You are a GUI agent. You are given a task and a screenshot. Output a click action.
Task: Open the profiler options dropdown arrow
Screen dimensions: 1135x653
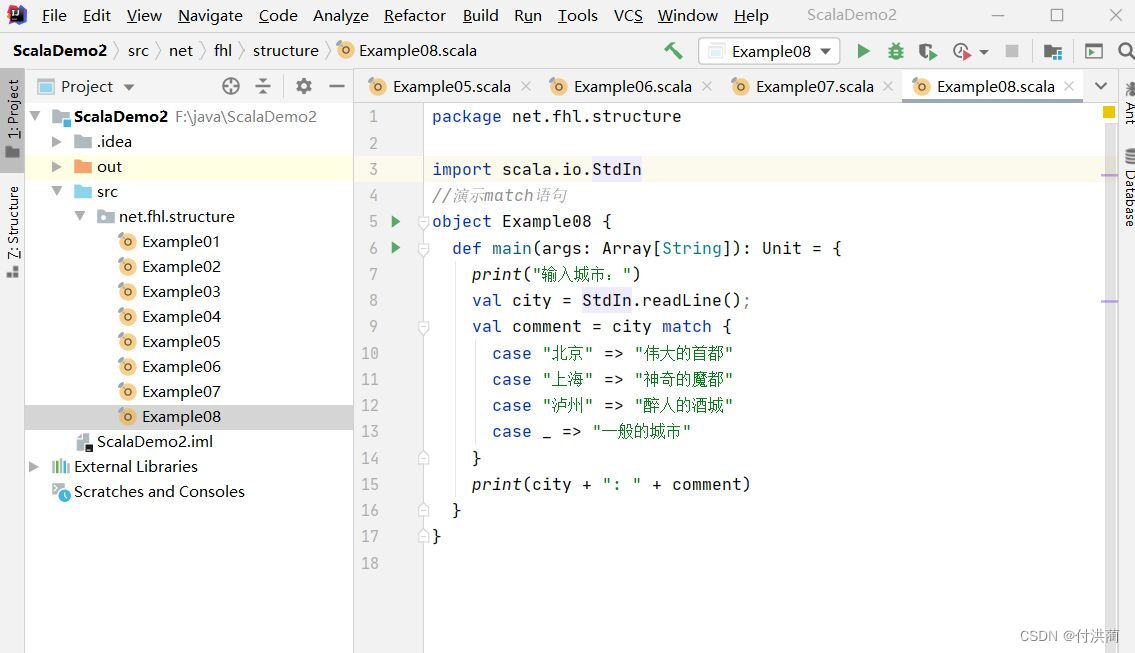coord(984,52)
